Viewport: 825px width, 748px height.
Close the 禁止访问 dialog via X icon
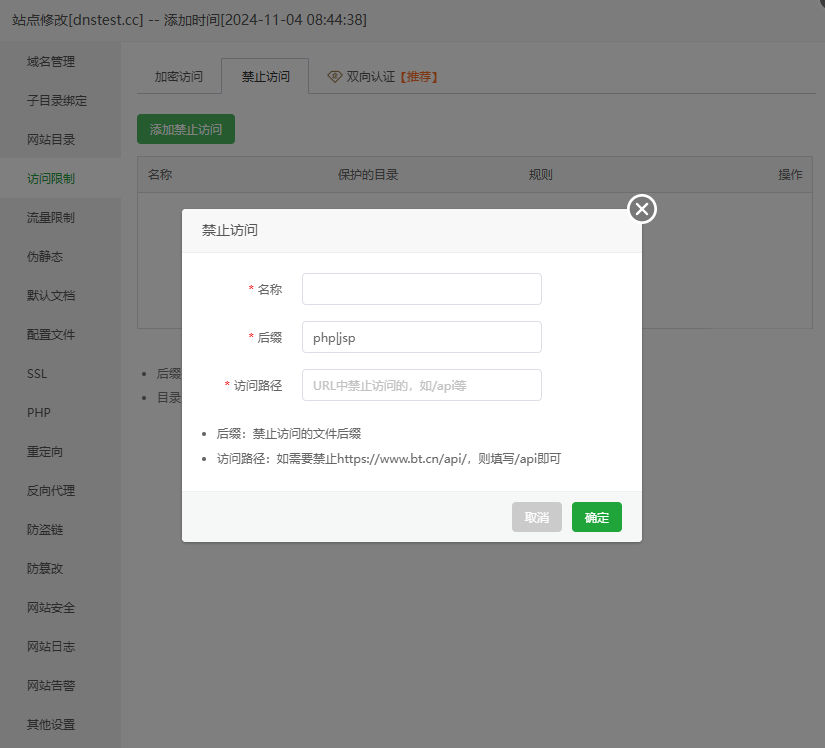click(641, 209)
